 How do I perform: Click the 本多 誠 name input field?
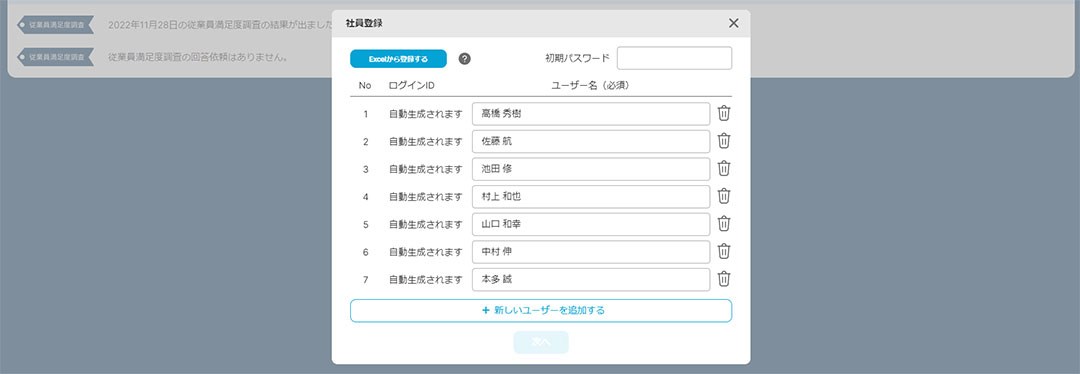click(x=591, y=280)
